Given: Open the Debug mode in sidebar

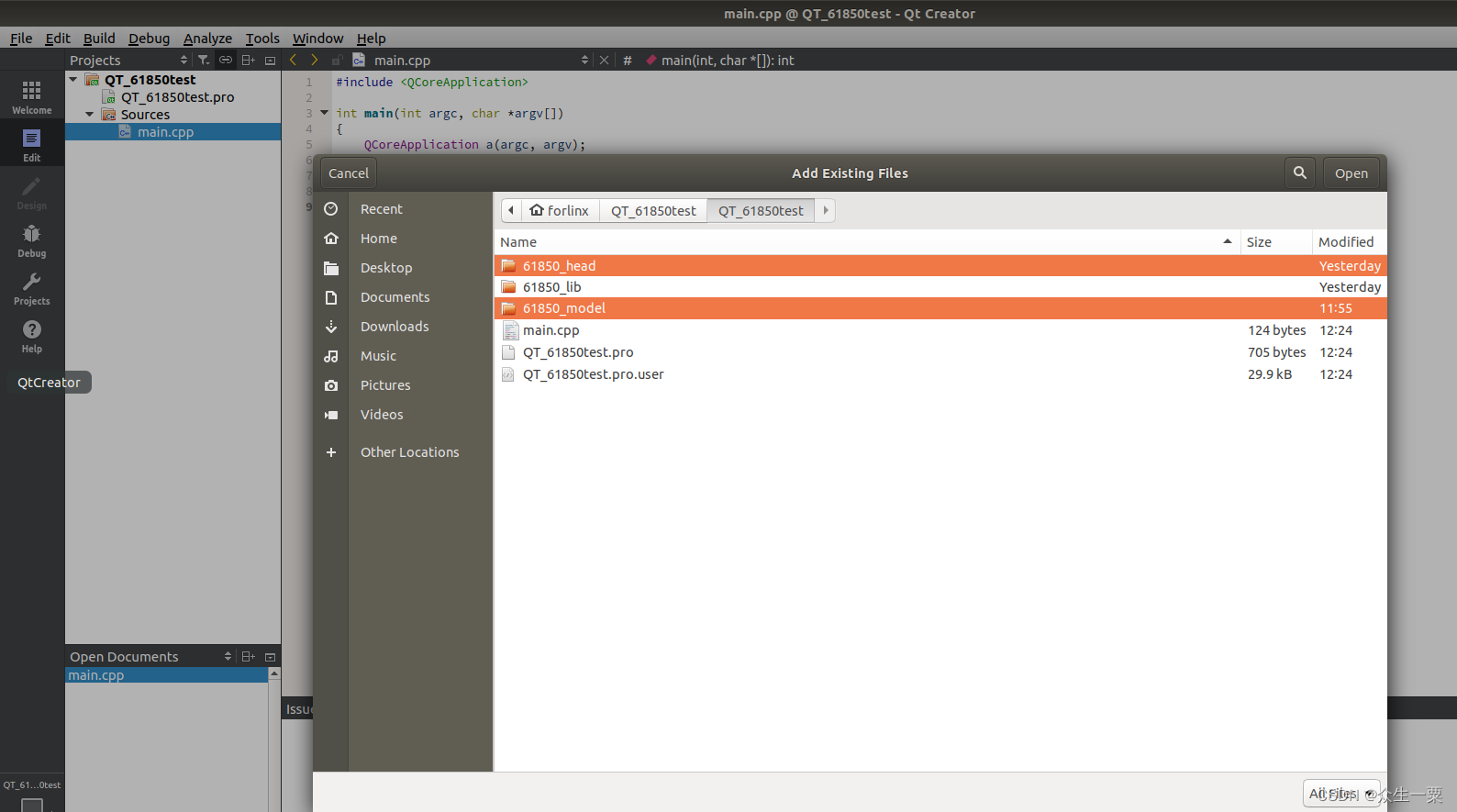Looking at the screenshot, I should (31, 239).
